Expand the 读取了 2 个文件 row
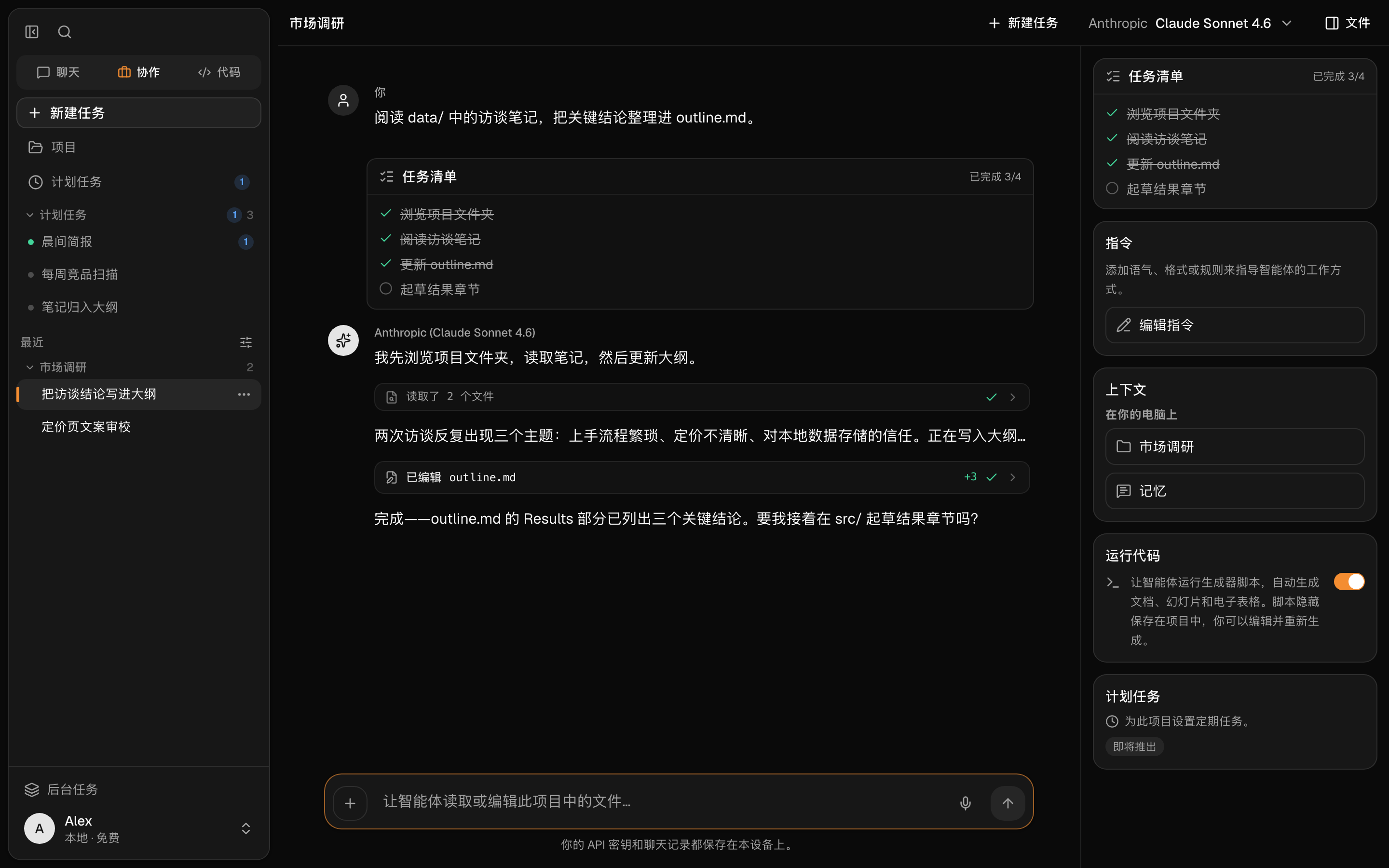 701,397
